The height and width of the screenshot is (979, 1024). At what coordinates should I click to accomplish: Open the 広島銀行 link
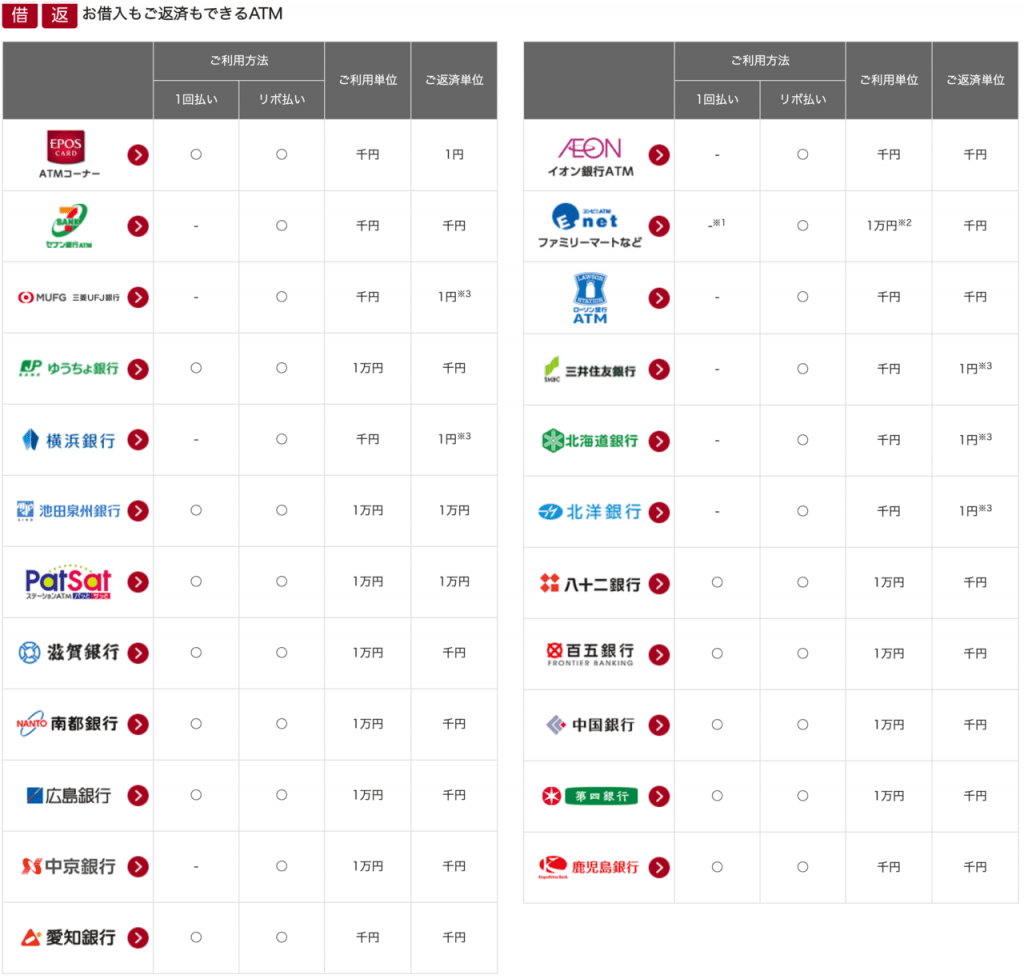click(69, 796)
